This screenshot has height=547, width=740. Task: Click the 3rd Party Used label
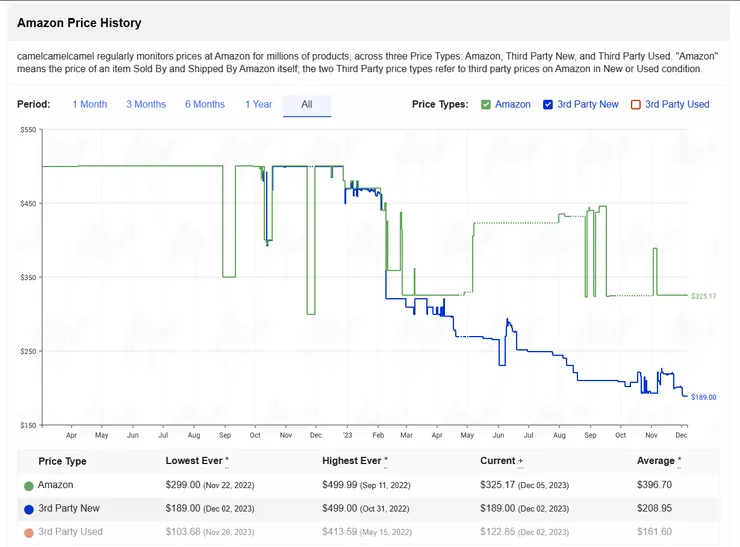(677, 104)
